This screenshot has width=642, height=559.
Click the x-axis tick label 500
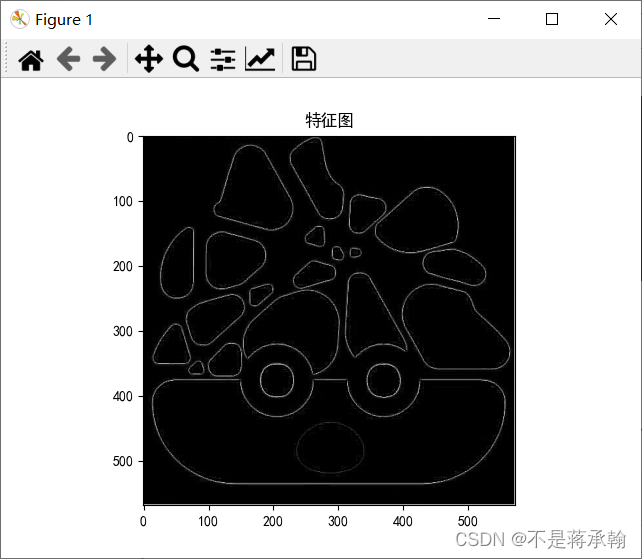[x=468, y=521]
